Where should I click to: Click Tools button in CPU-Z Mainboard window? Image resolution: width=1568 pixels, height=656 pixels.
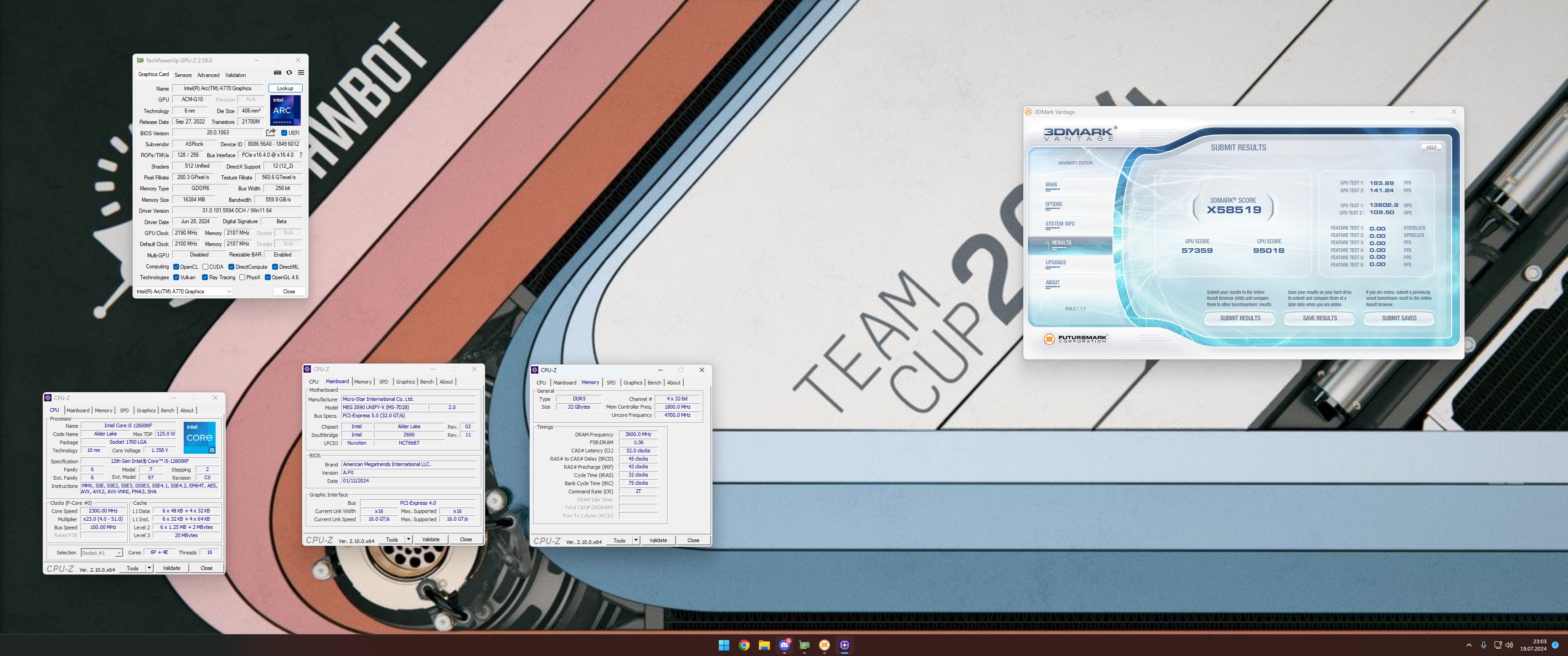click(x=392, y=540)
